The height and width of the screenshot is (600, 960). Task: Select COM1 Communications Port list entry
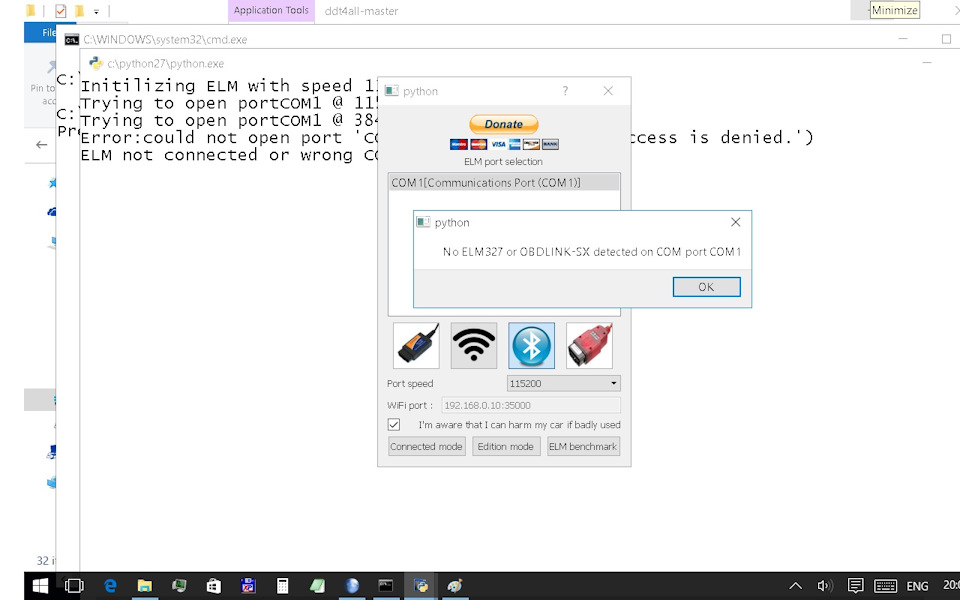[x=504, y=182]
